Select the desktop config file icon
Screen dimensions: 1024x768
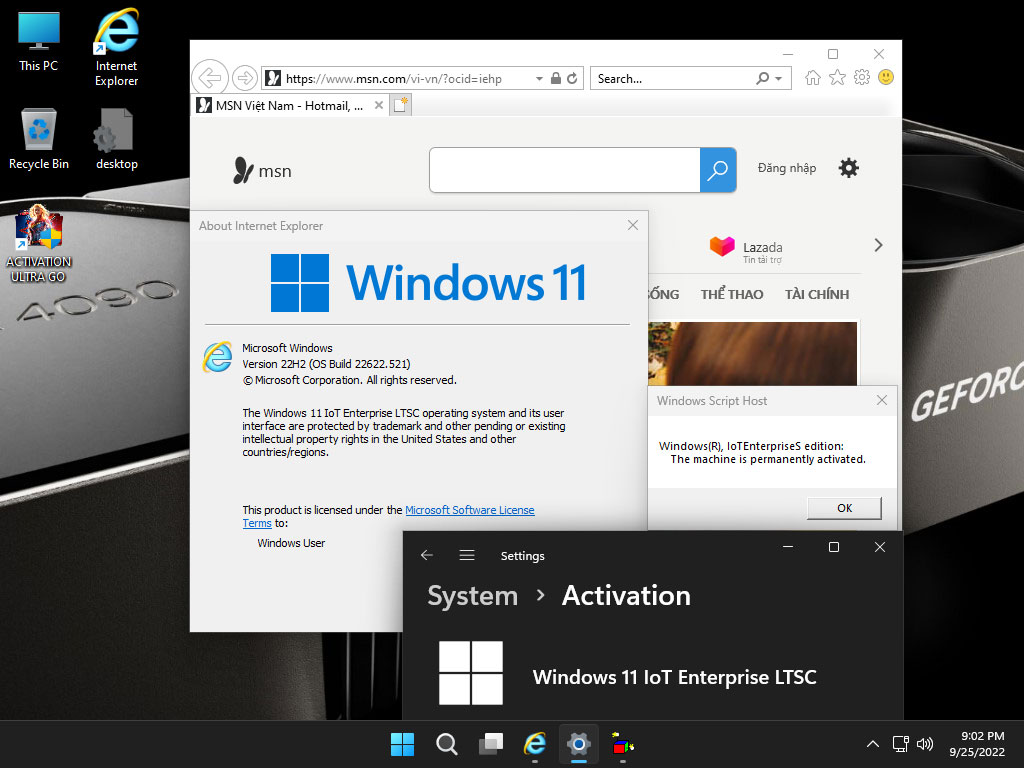116,139
